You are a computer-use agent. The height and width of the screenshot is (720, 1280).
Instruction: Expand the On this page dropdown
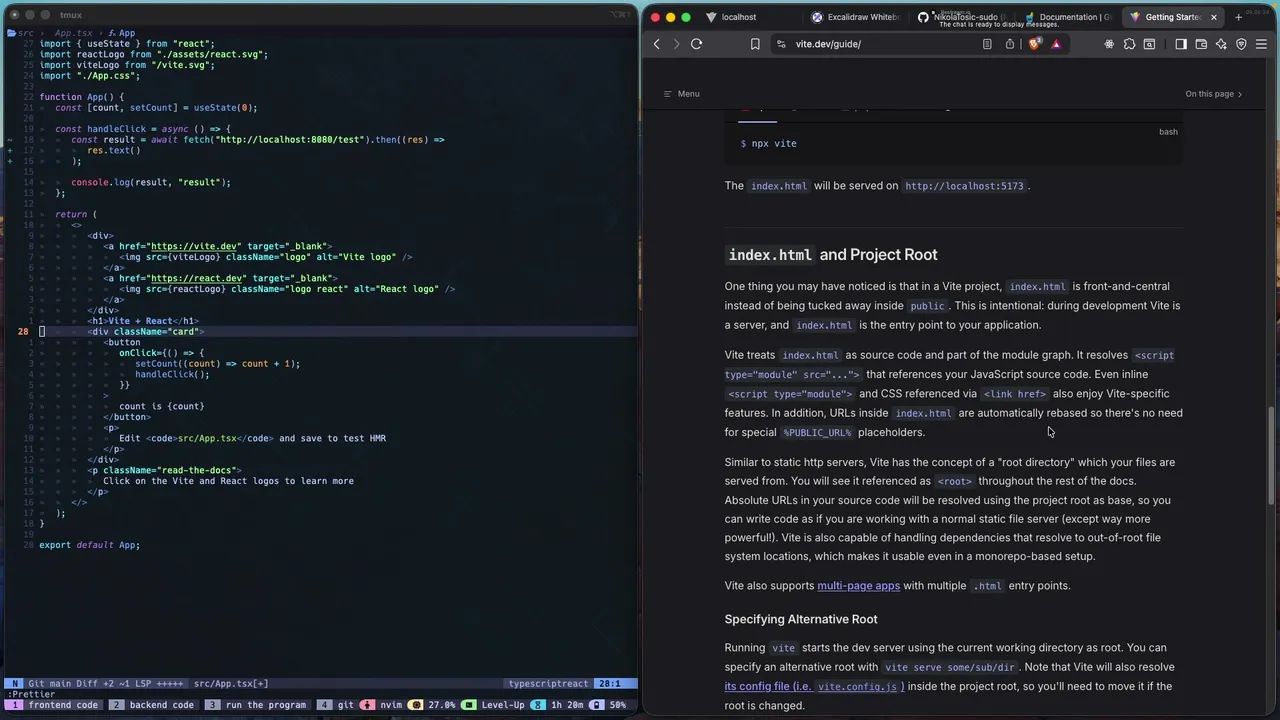[1213, 94]
